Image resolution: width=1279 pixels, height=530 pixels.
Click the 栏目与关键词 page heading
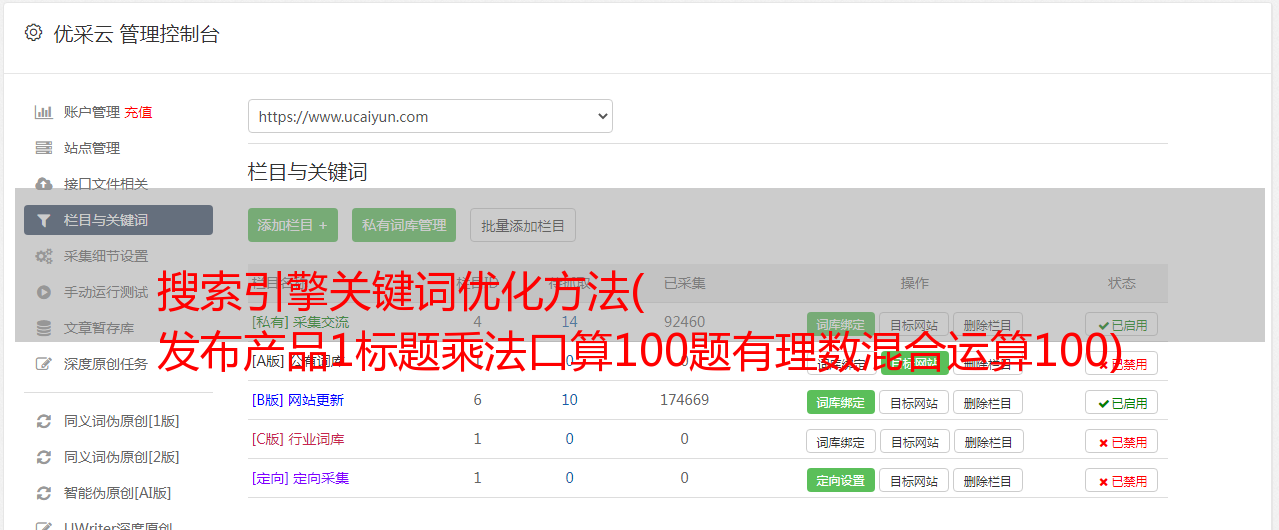[x=308, y=172]
